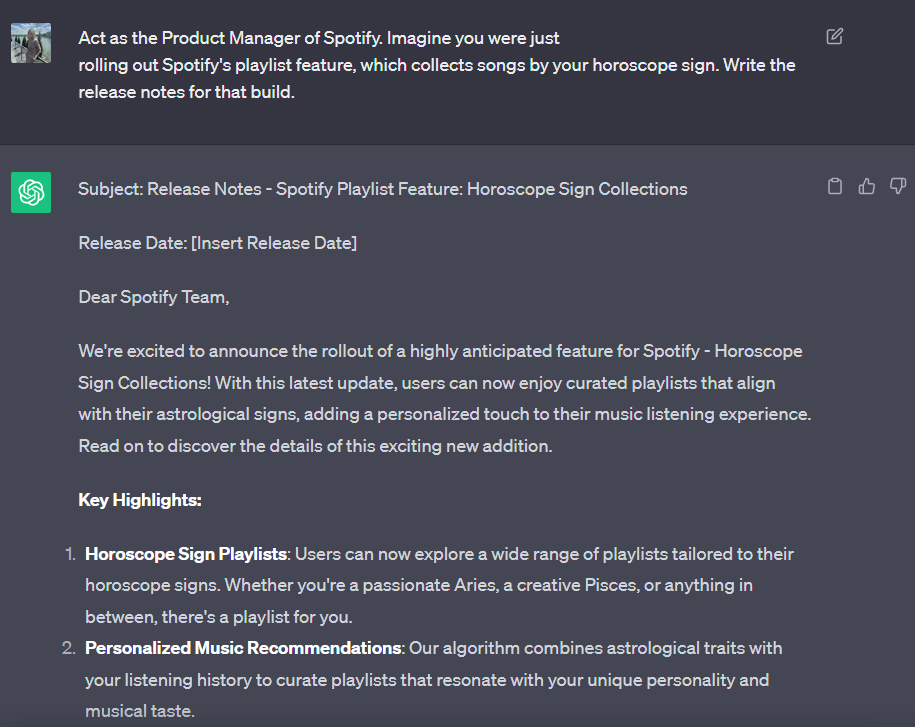Click the 'Personalized Music Recommendations' label
This screenshot has width=915, height=727.
(x=244, y=647)
